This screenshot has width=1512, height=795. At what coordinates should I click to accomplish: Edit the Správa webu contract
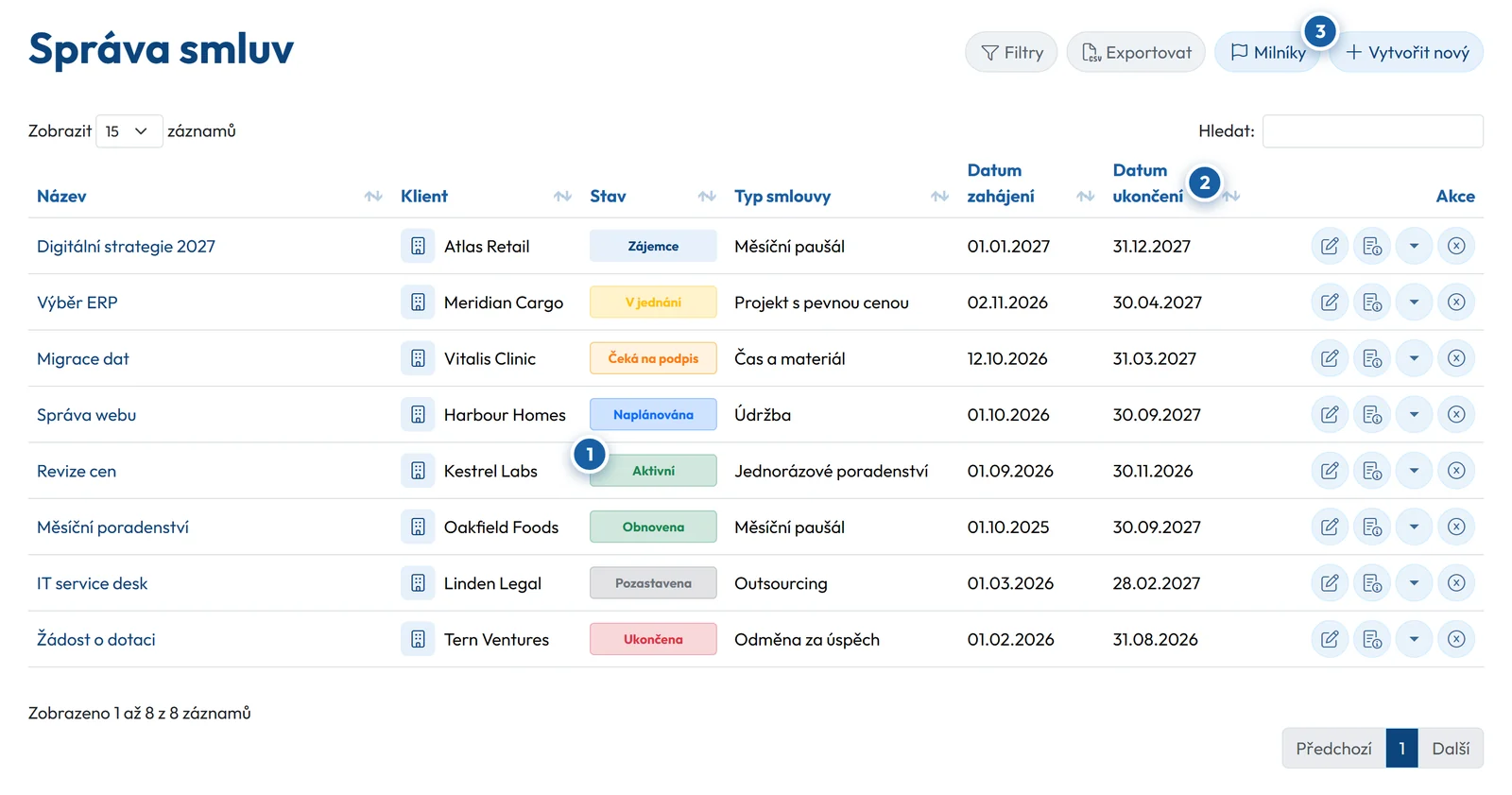pos(1330,414)
